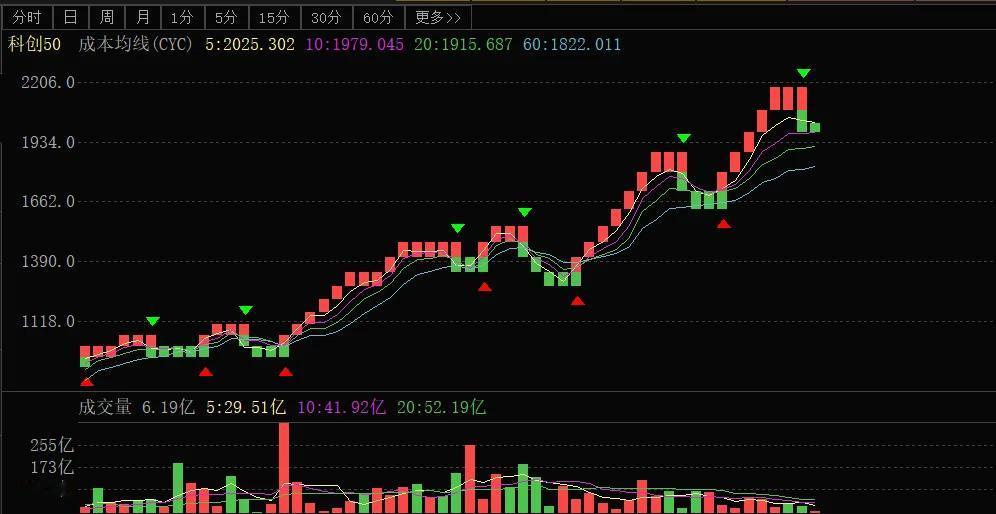Screen dimensions: 996x514
Task: Select the 10:1979.045 moving average value
Action: pyautogui.click(x=354, y=44)
